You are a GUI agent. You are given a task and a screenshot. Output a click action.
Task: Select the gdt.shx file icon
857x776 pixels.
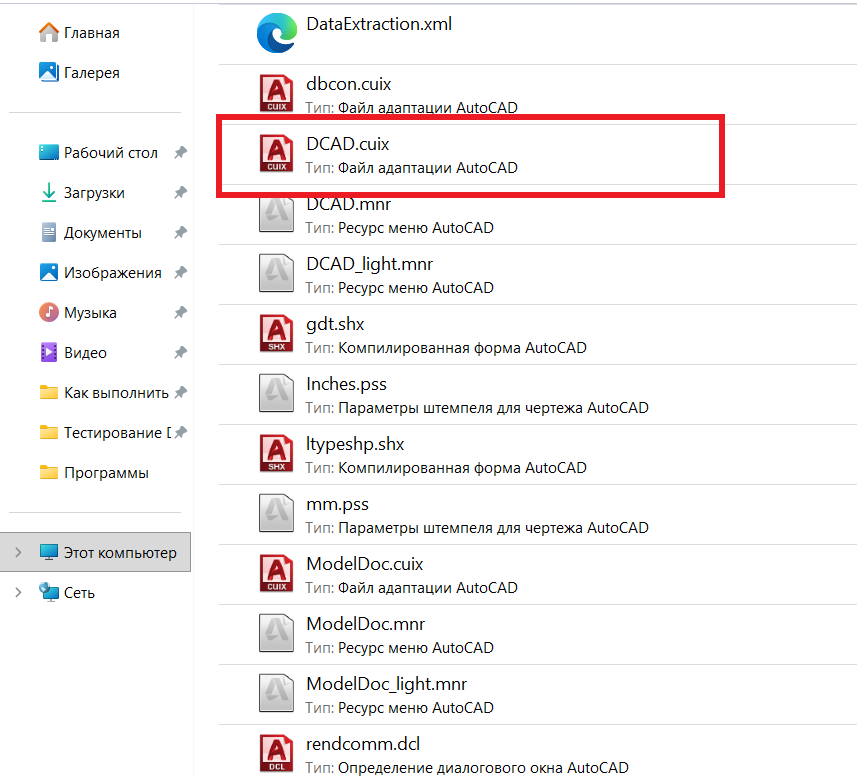pos(275,333)
